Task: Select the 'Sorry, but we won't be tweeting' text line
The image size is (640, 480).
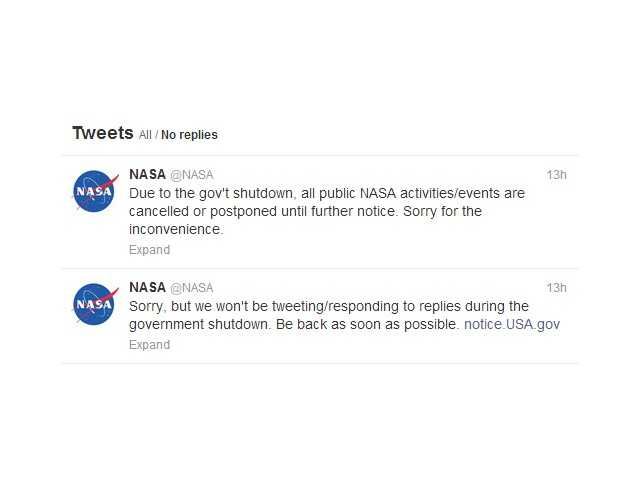Action: pyautogui.click(x=329, y=306)
